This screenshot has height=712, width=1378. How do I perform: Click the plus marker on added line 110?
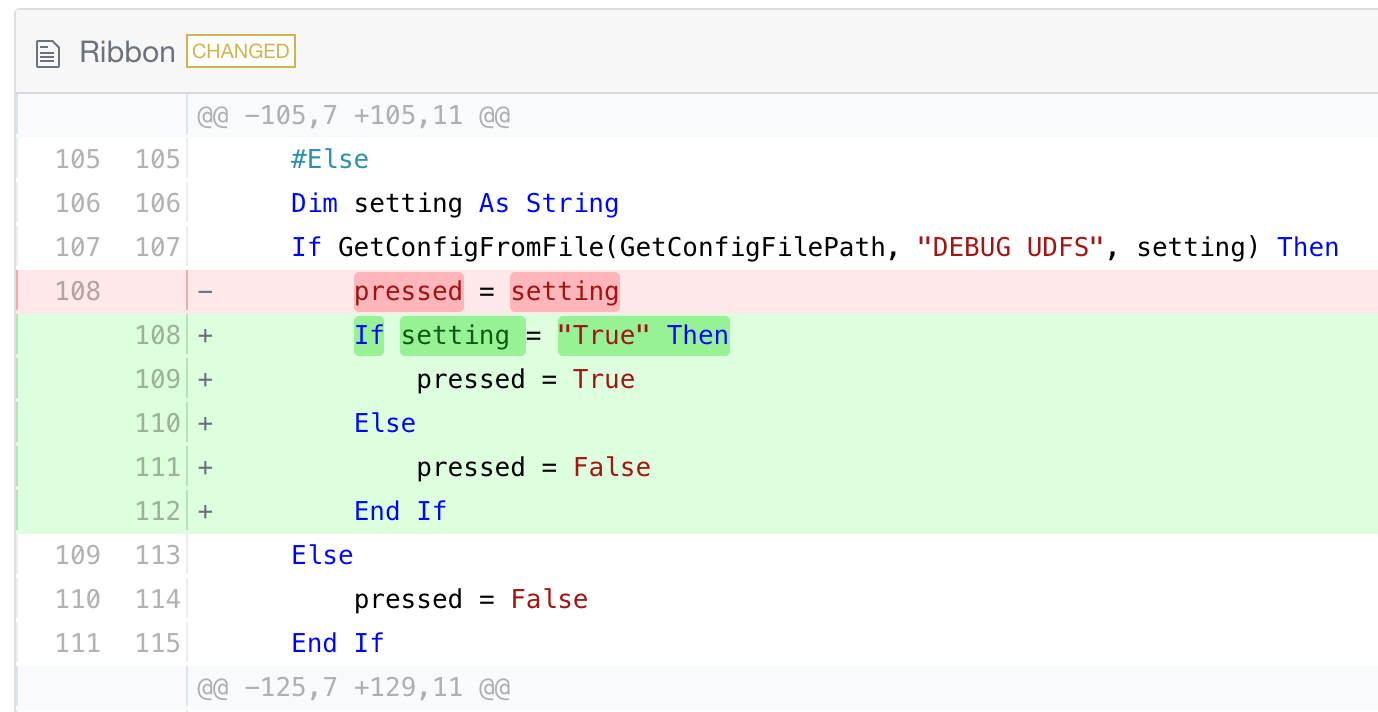pyautogui.click(x=205, y=423)
